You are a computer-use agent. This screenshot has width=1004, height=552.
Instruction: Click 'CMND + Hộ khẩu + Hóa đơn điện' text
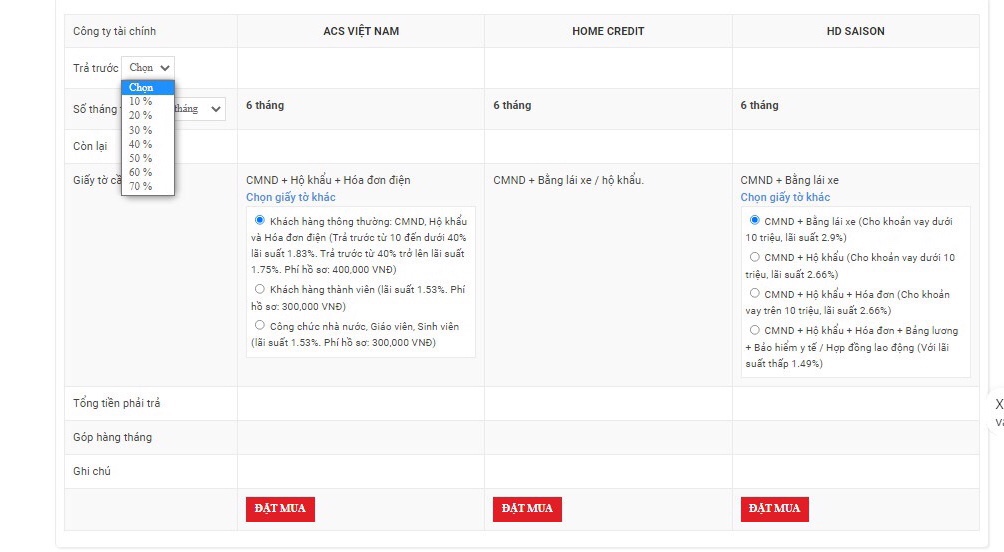(328, 180)
